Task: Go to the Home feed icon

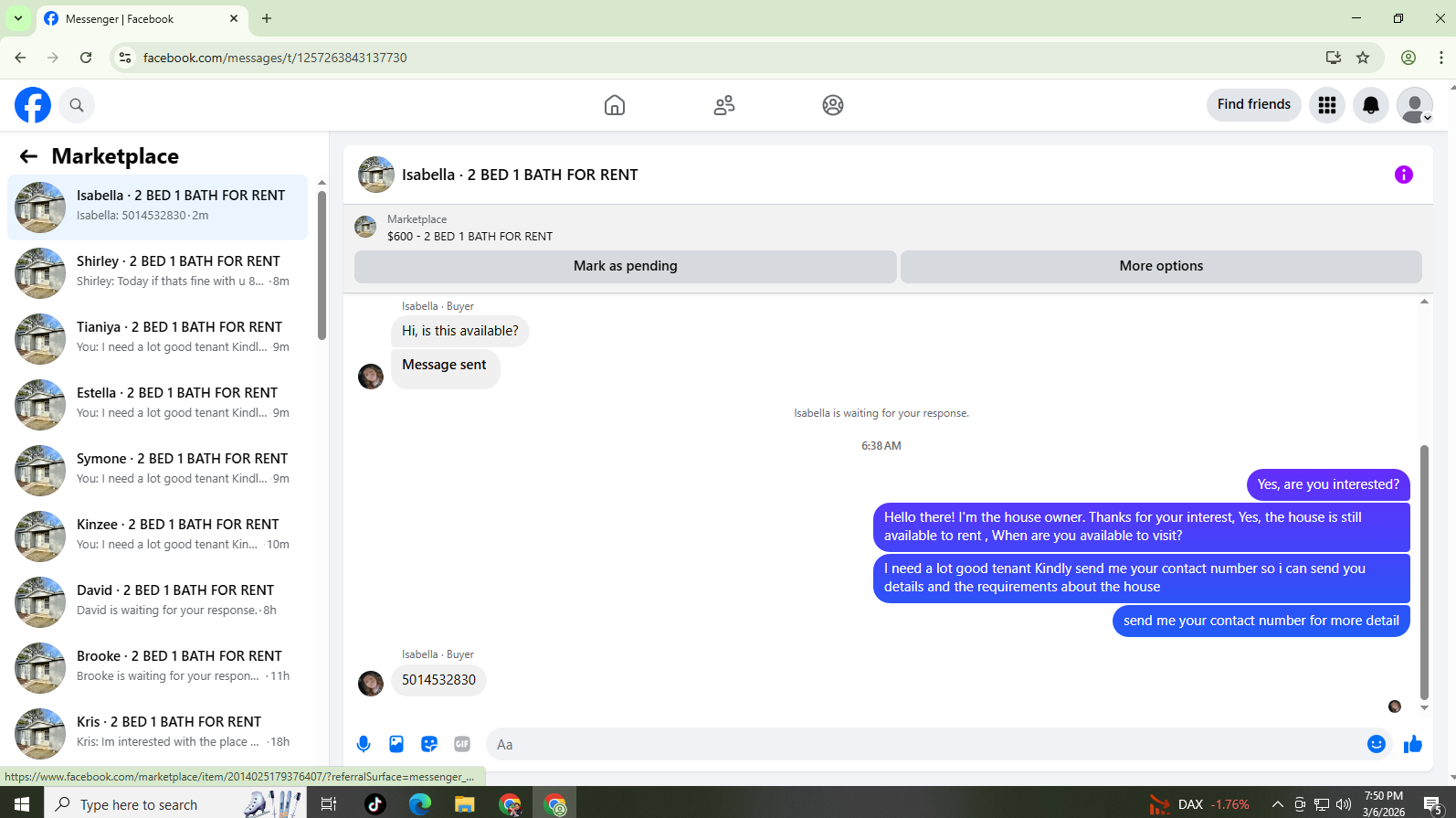Action: (615, 105)
